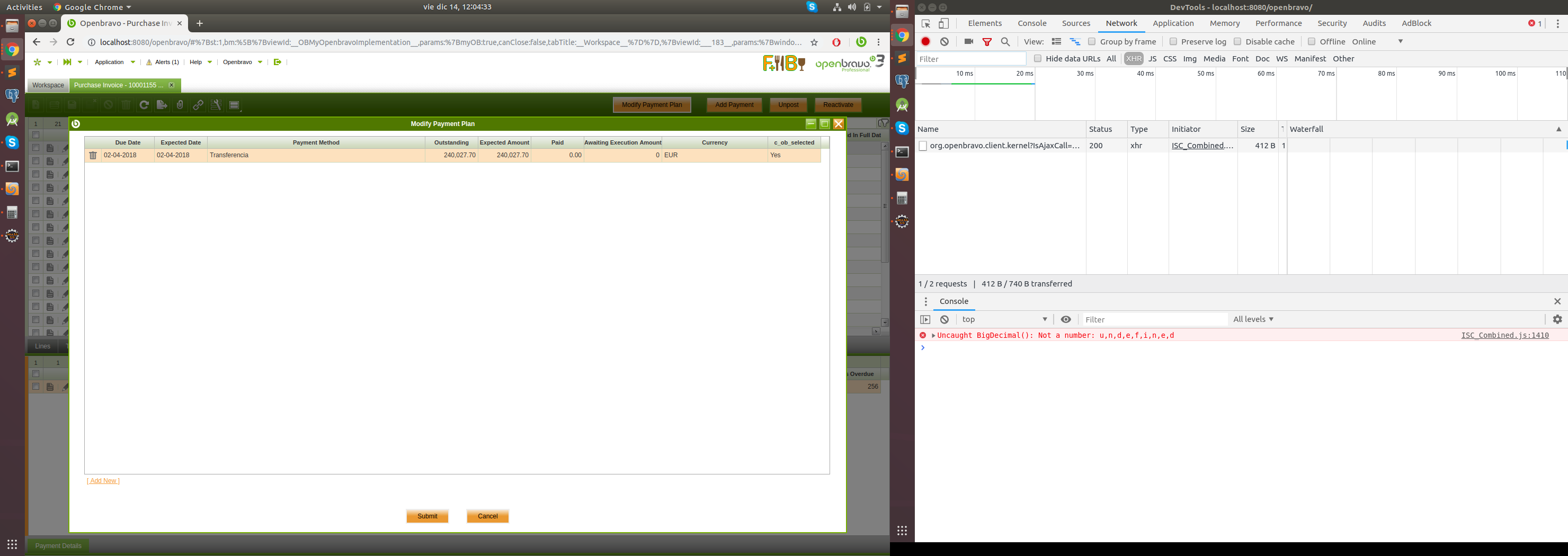Open Sublime Text from the Ubuntu dock

[12, 73]
